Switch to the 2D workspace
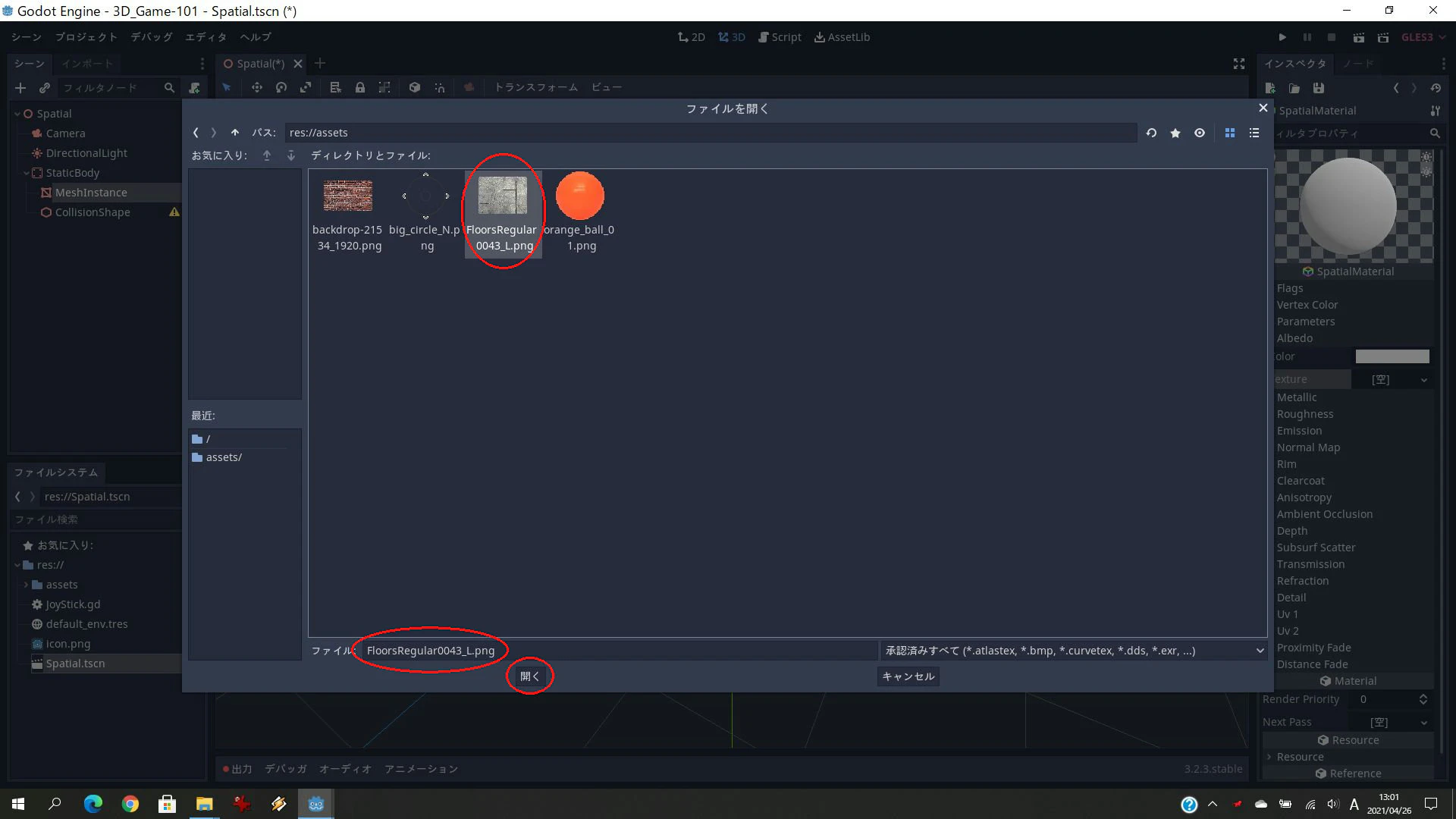The image size is (1456, 819). click(x=692, y=37)
